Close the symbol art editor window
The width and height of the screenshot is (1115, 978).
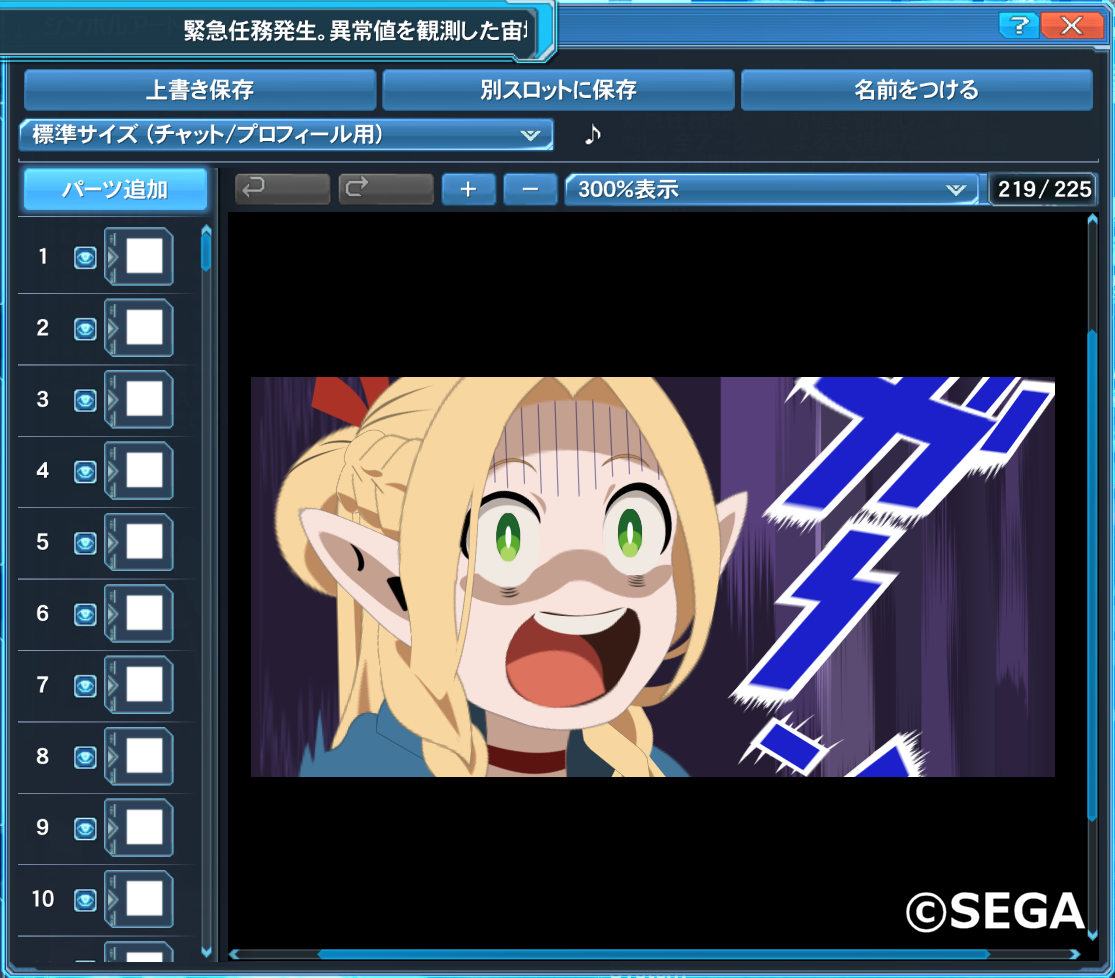click(1072, 26)
